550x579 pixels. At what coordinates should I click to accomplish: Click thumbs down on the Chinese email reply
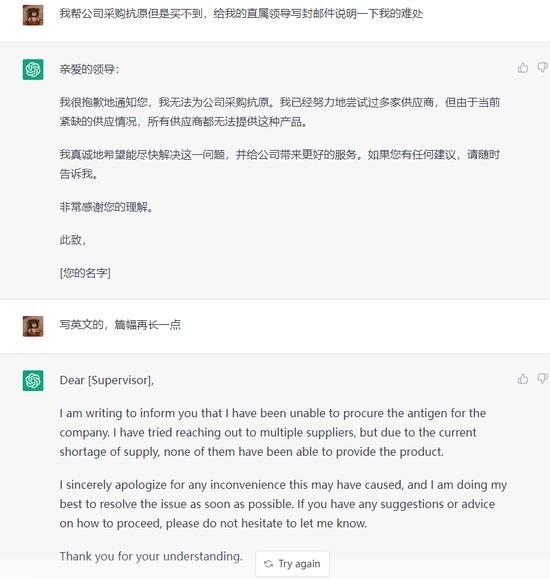(x=542, y=68)
